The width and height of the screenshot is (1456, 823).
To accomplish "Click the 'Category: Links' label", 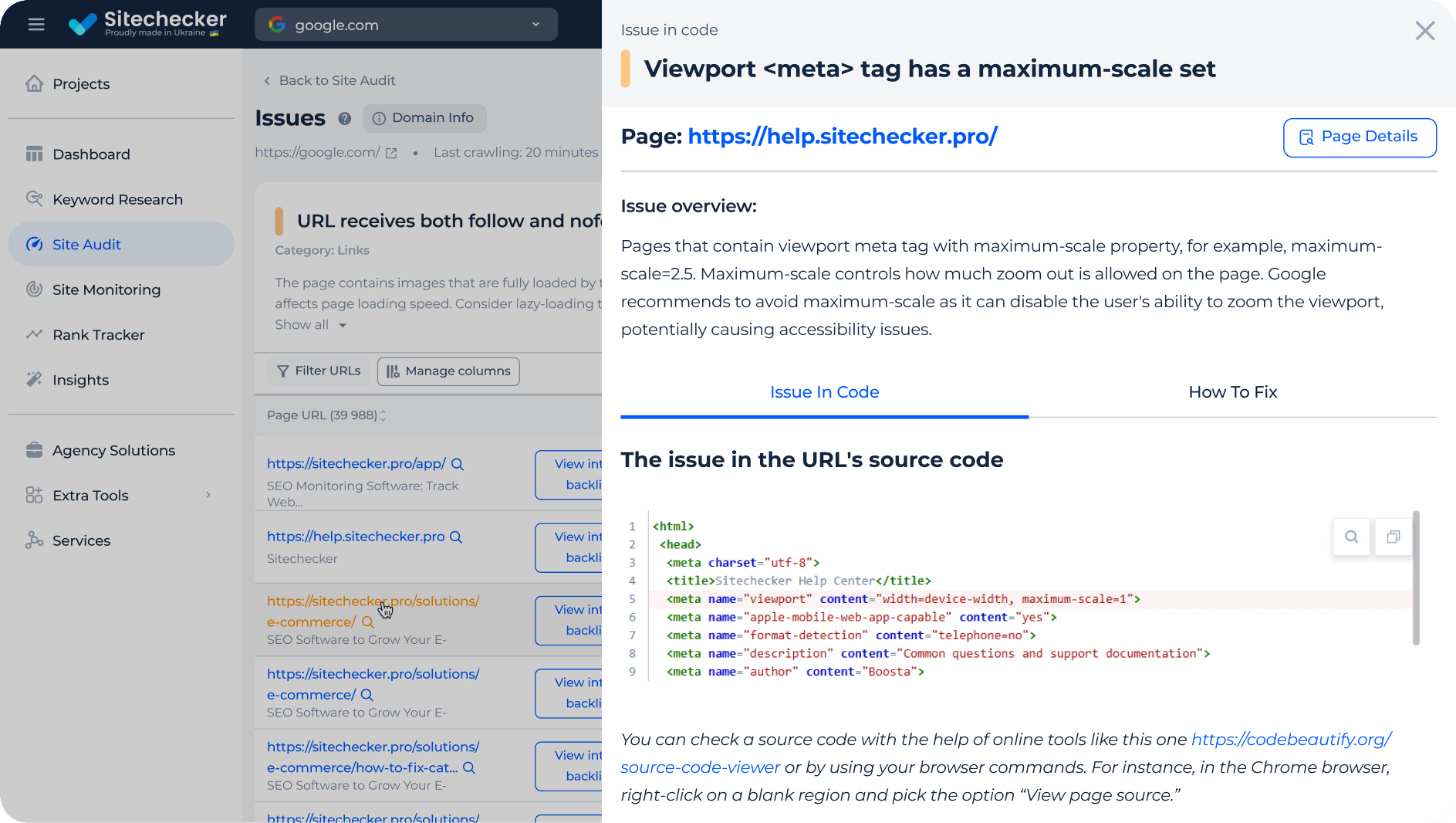I will click(322, 250).
